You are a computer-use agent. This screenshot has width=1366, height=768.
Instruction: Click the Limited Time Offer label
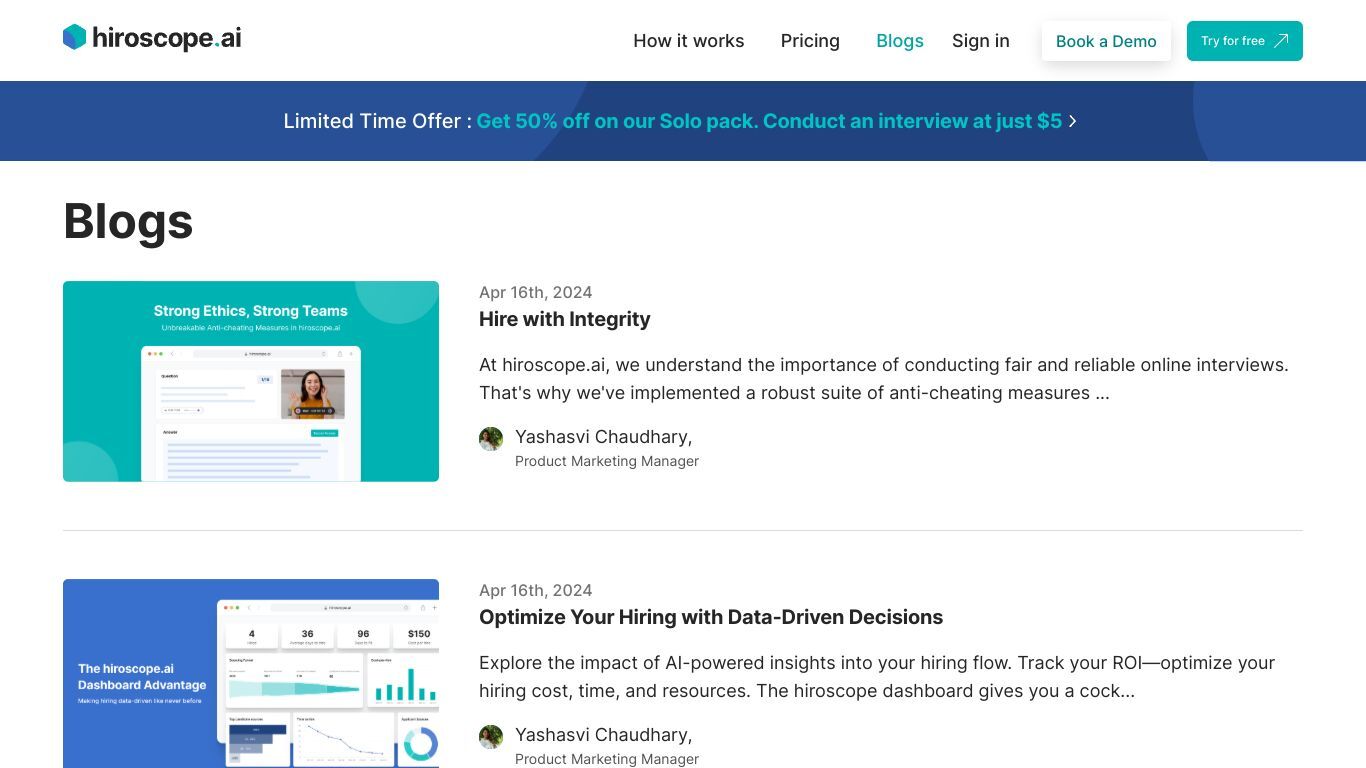[377, 121]
